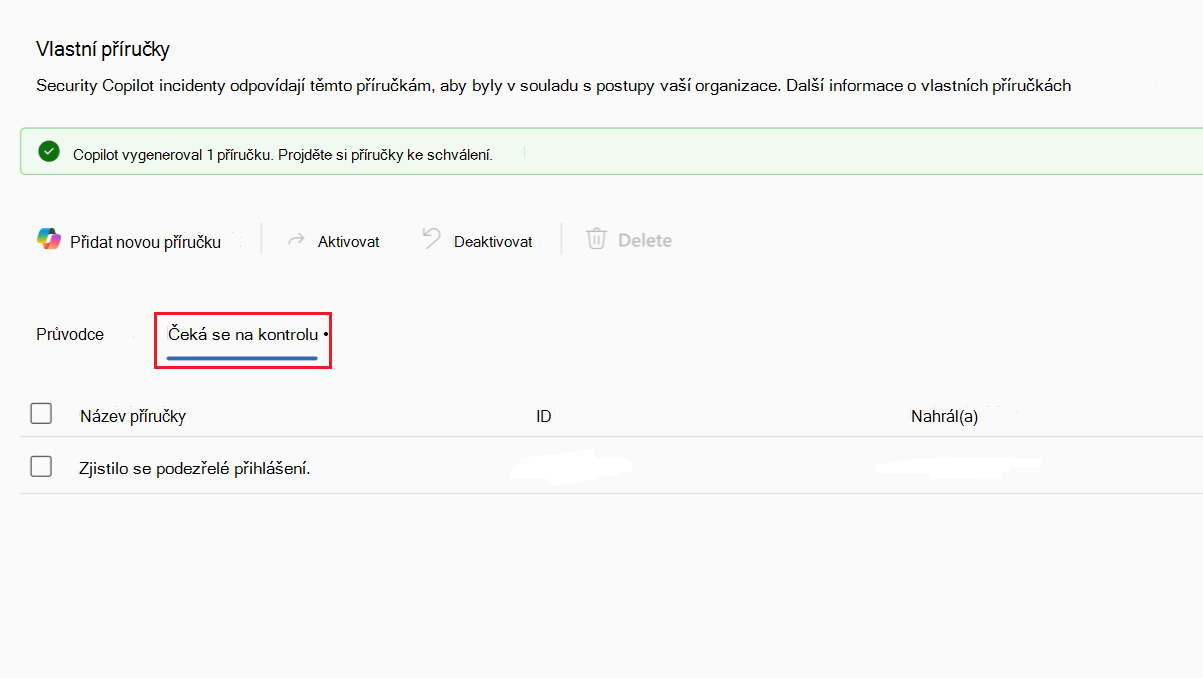Viewport: 1203px width, 678px height.
Task: Click Přidat novou příručku button
Action: [129, 241]
